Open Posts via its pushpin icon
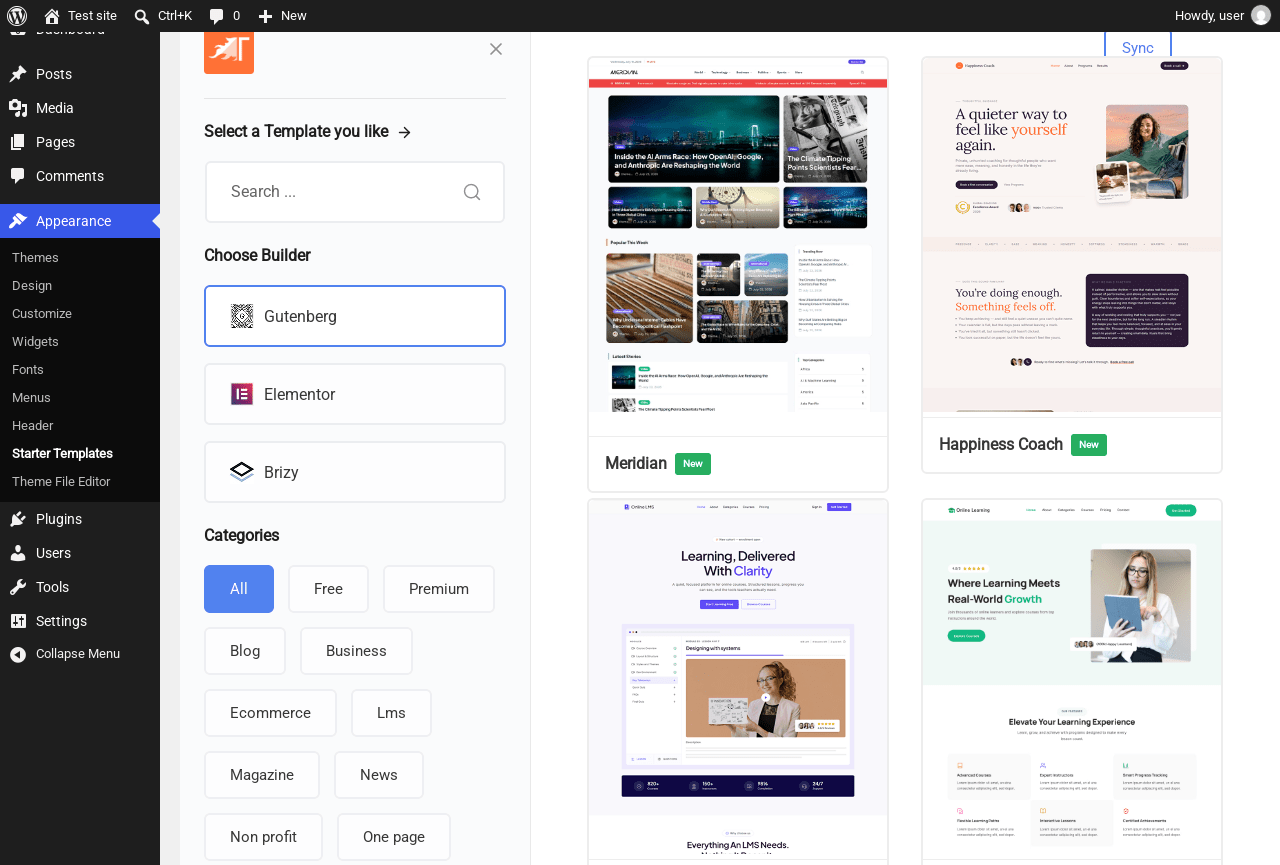Screen dimensions: 1280x865 pos(18,74)
